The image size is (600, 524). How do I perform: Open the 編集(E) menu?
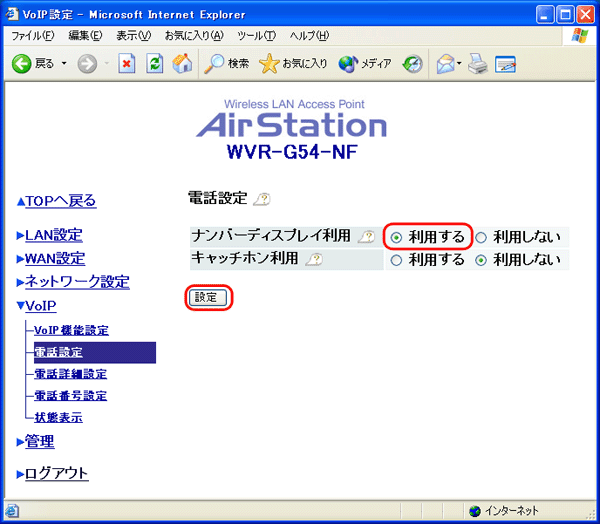pyautogui.click(x=85, y=36)
